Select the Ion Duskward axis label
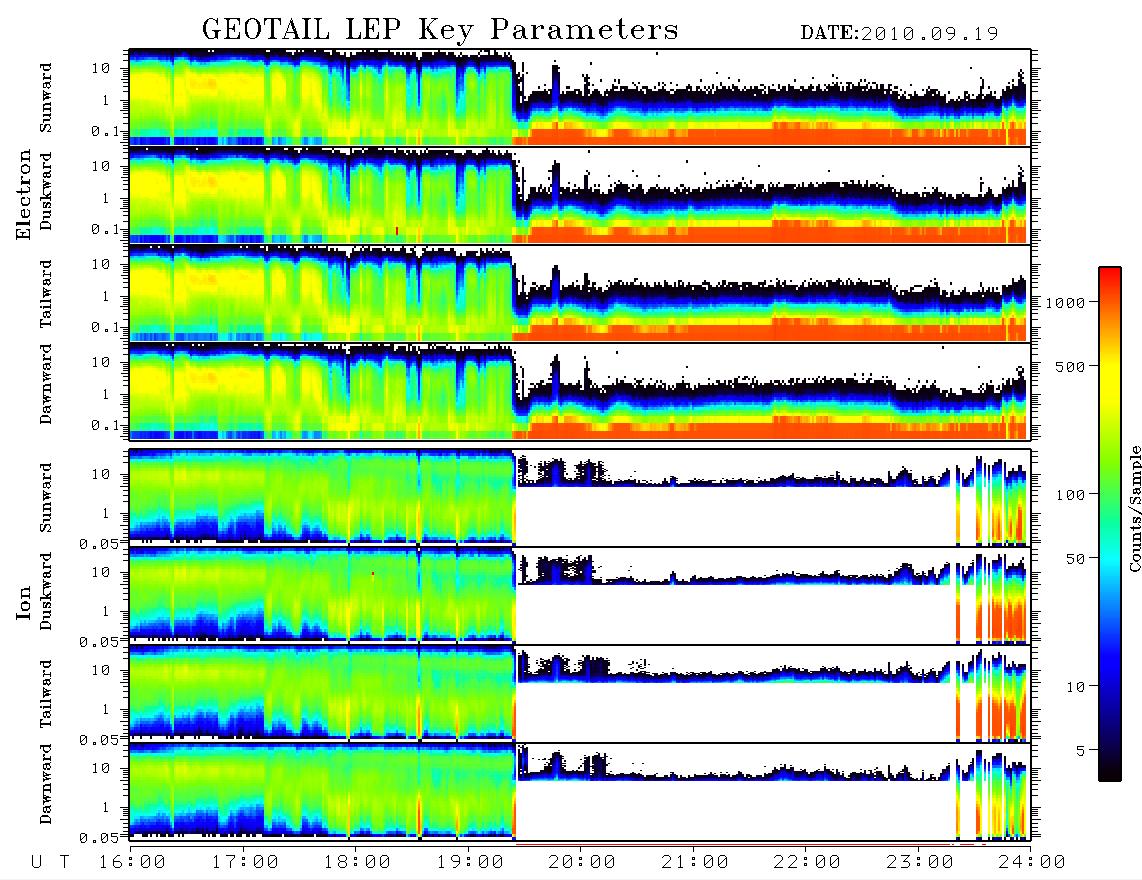Image resolution: width=1142 pixels, height=880 pixels. (x=46, y=591)
